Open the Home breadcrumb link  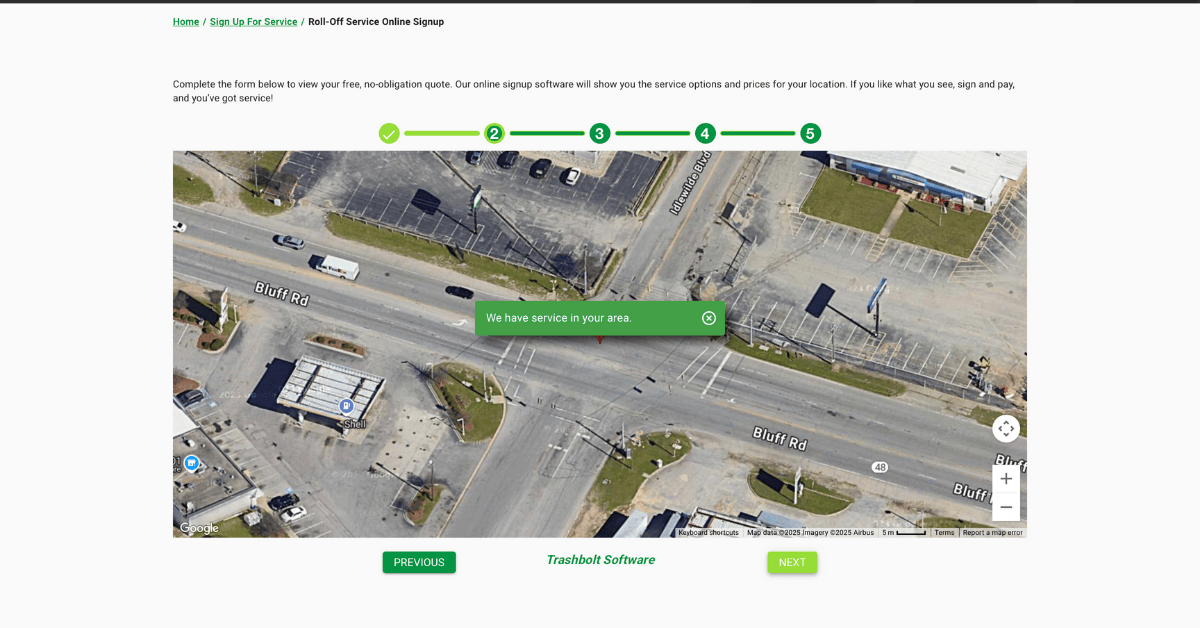coord(185,21)
